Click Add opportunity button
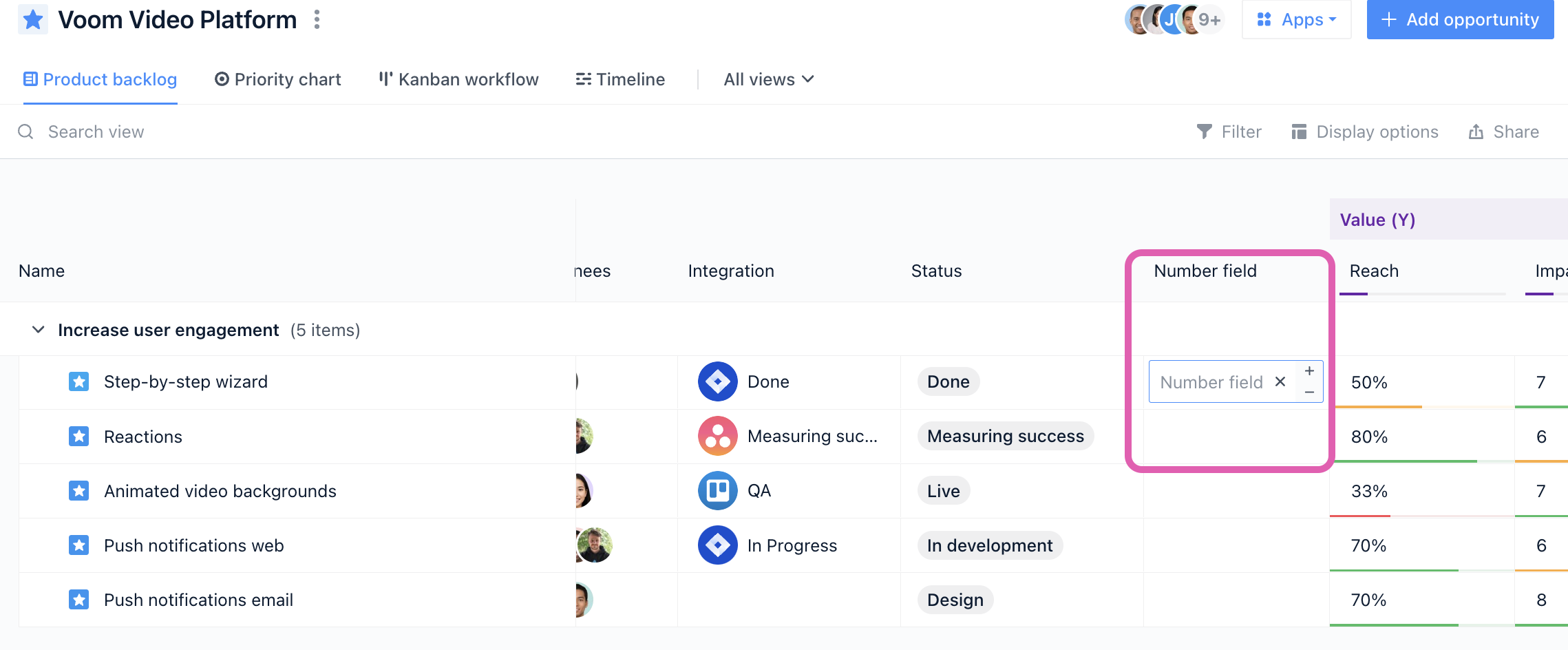 coord(1460,19)
